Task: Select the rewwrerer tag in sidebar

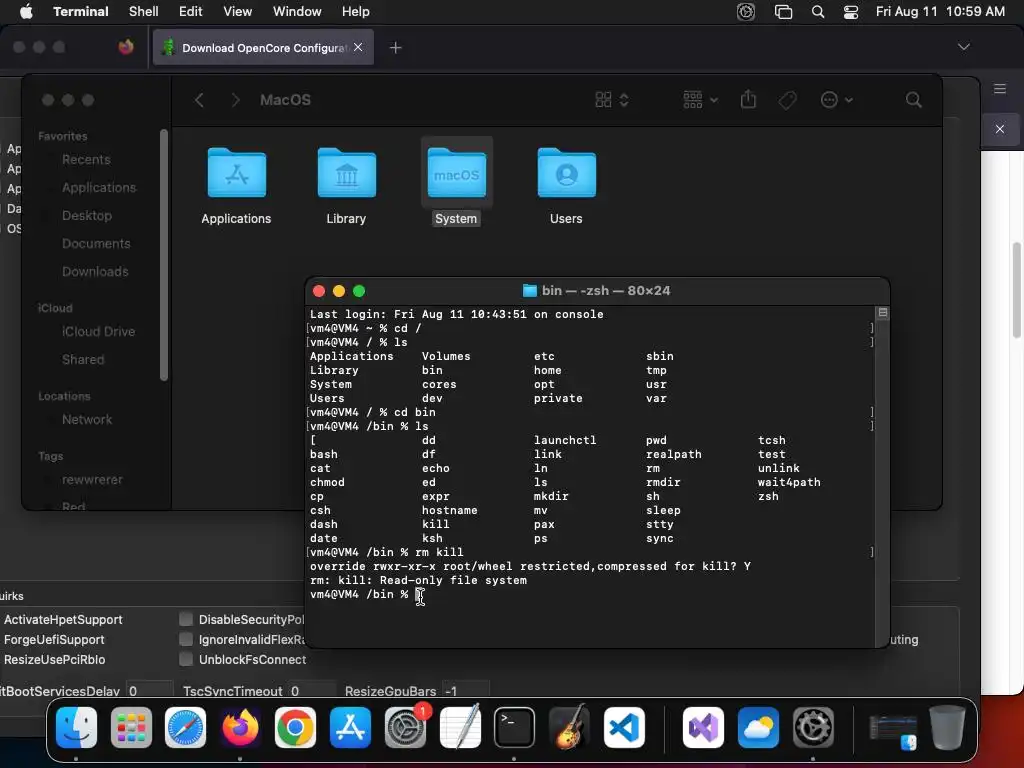Action: 92,479
